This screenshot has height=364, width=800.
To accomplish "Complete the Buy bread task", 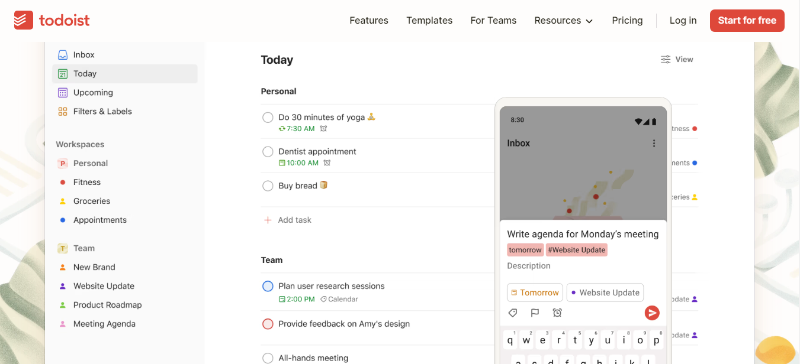I will tap(268, 186).
